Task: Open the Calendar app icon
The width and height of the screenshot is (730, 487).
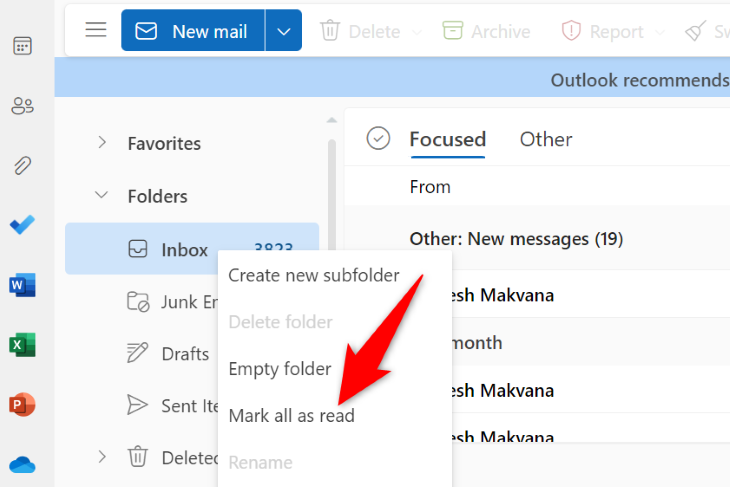Action: (22, 46)
